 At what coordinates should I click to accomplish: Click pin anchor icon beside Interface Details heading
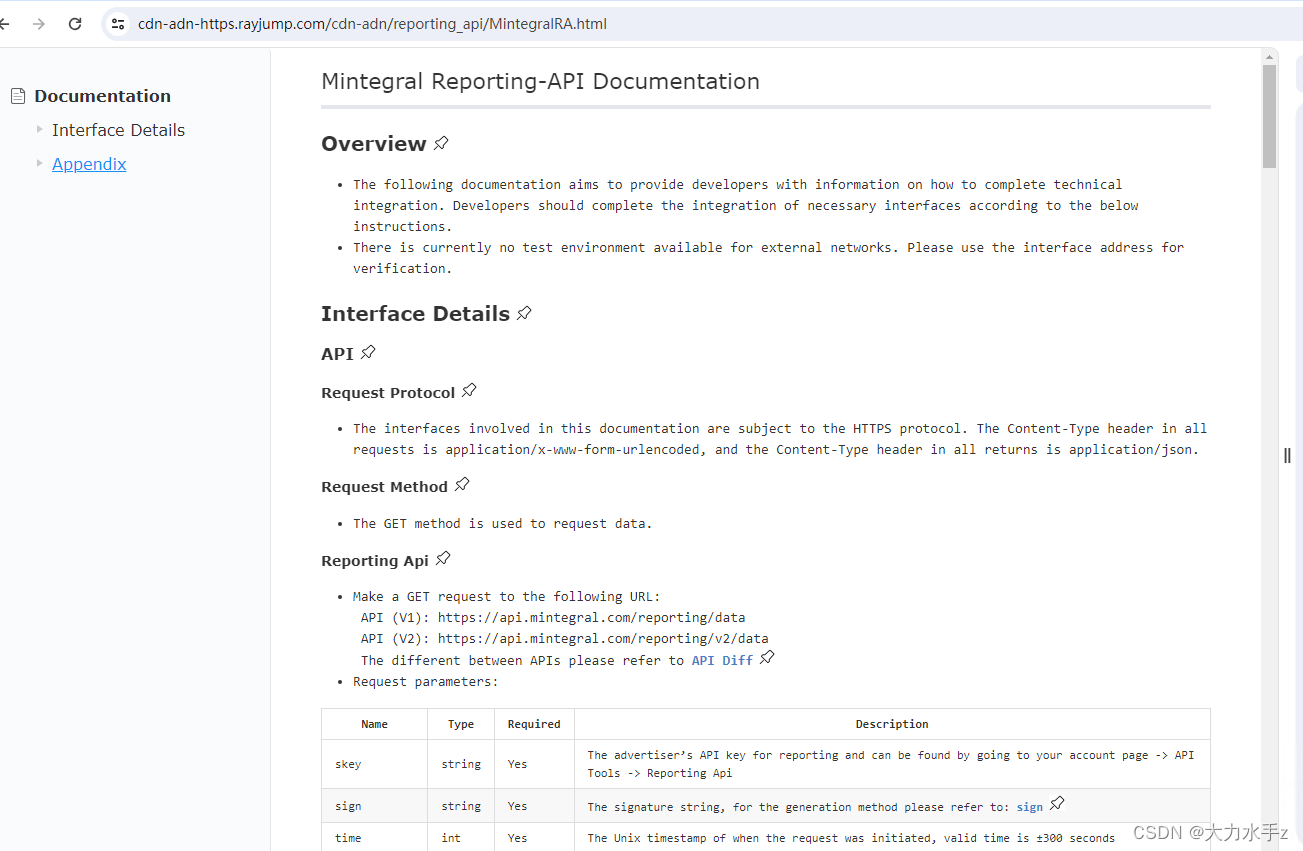[524, 313]
